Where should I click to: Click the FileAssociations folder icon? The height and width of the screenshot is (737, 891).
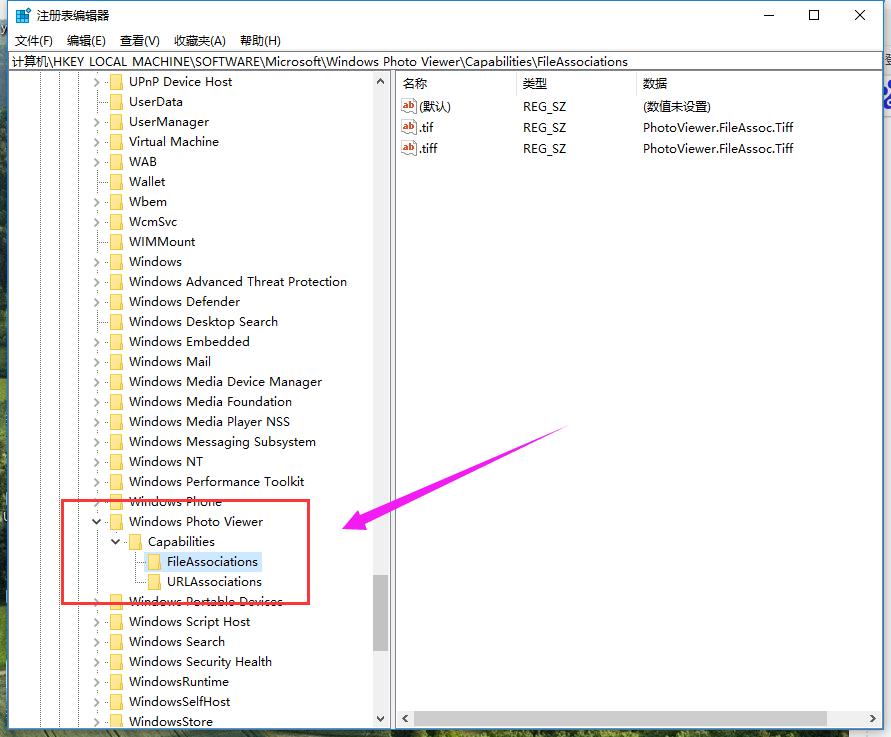[x=153, y=561]
